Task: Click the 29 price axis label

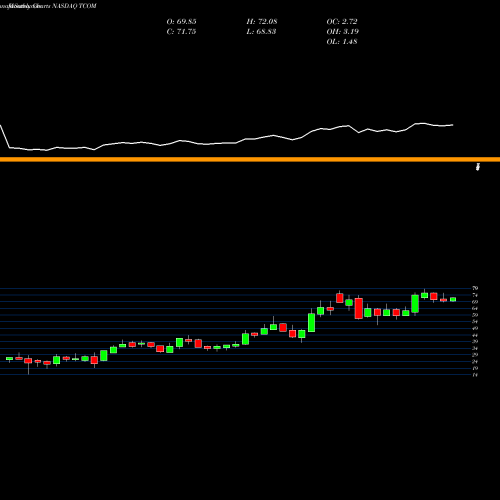Action: (x=475, y=355)
